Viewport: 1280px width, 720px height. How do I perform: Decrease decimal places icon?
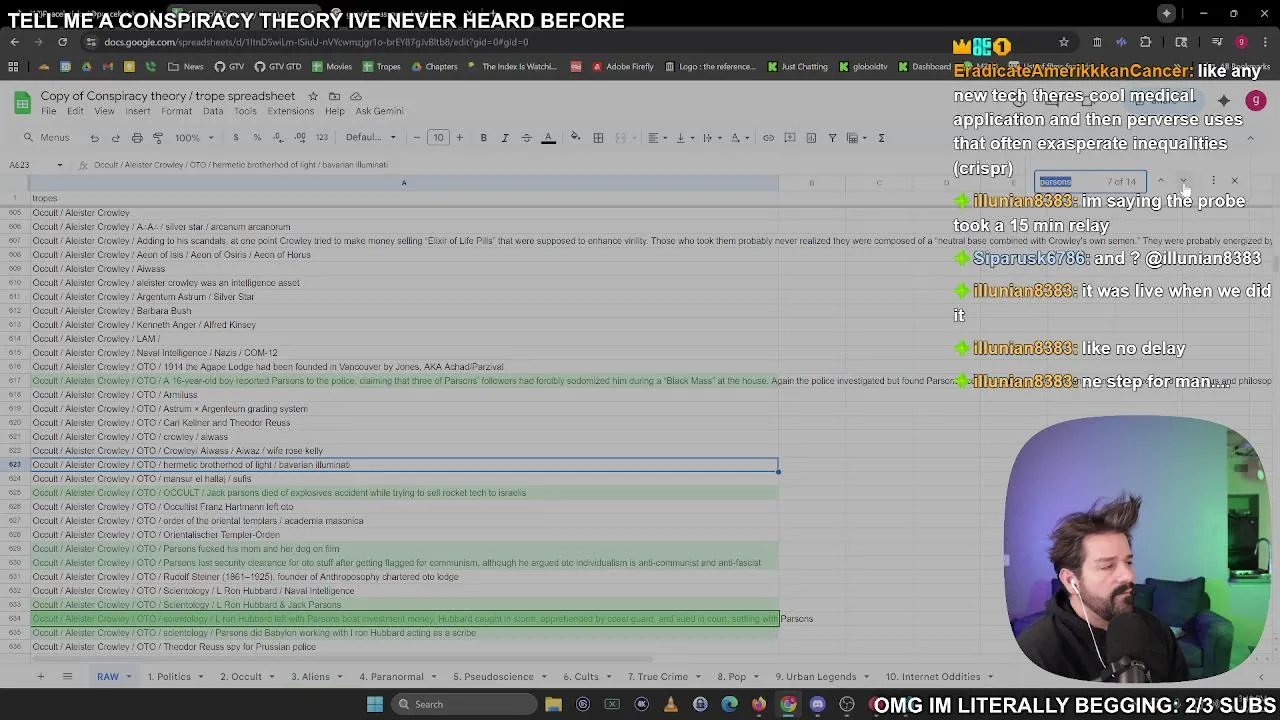click(x=278, y=138)
